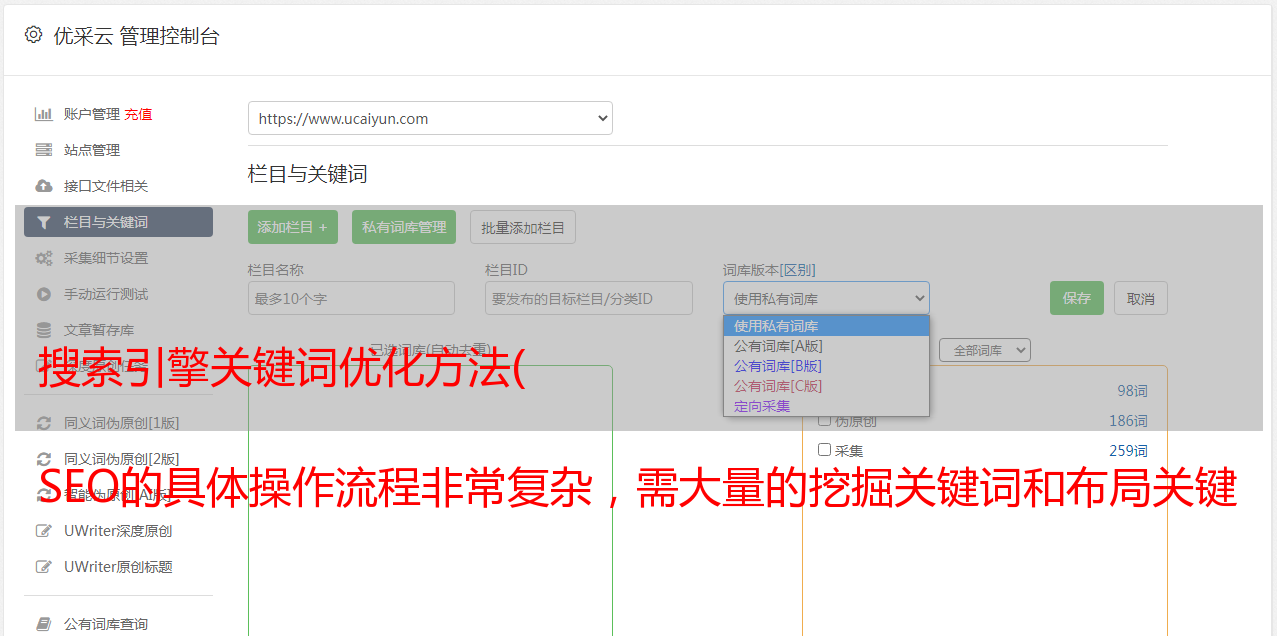Screen dimensions: 1277x636
Task: Tick the 伪原创 checkbox
Action: pos(825,421)
